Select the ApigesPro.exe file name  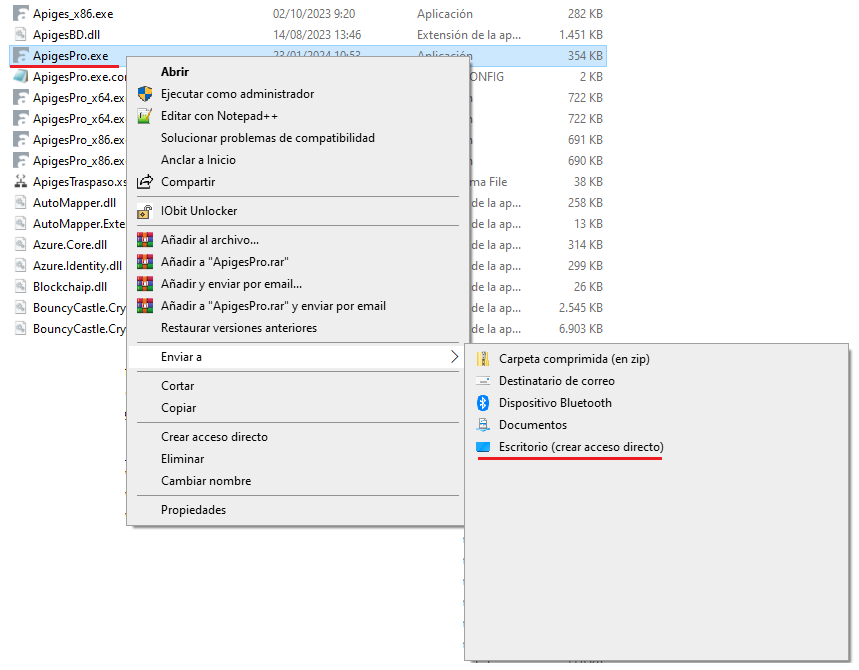[71, 56]
